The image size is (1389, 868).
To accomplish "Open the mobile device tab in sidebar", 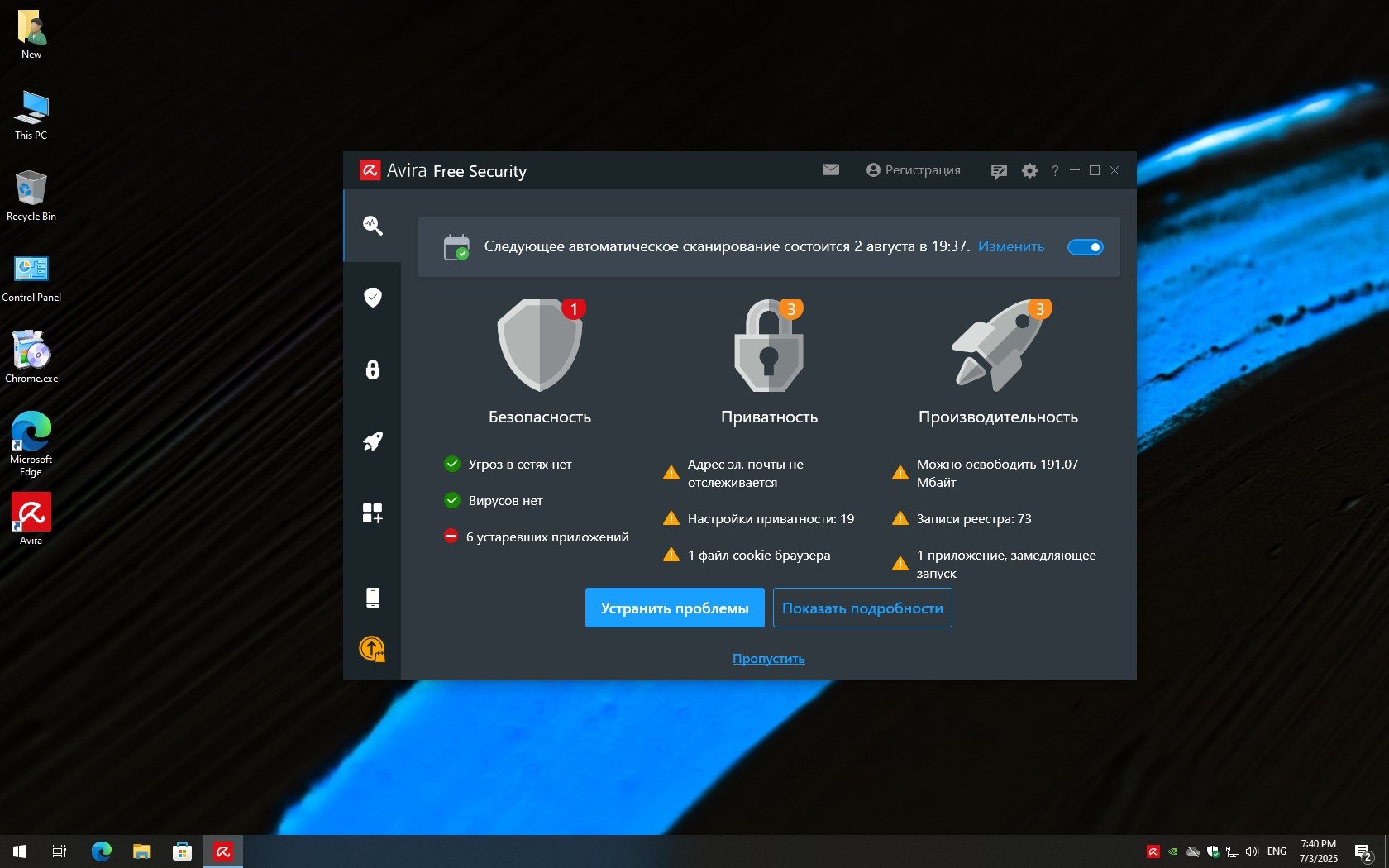I will [x=373, y=597].
